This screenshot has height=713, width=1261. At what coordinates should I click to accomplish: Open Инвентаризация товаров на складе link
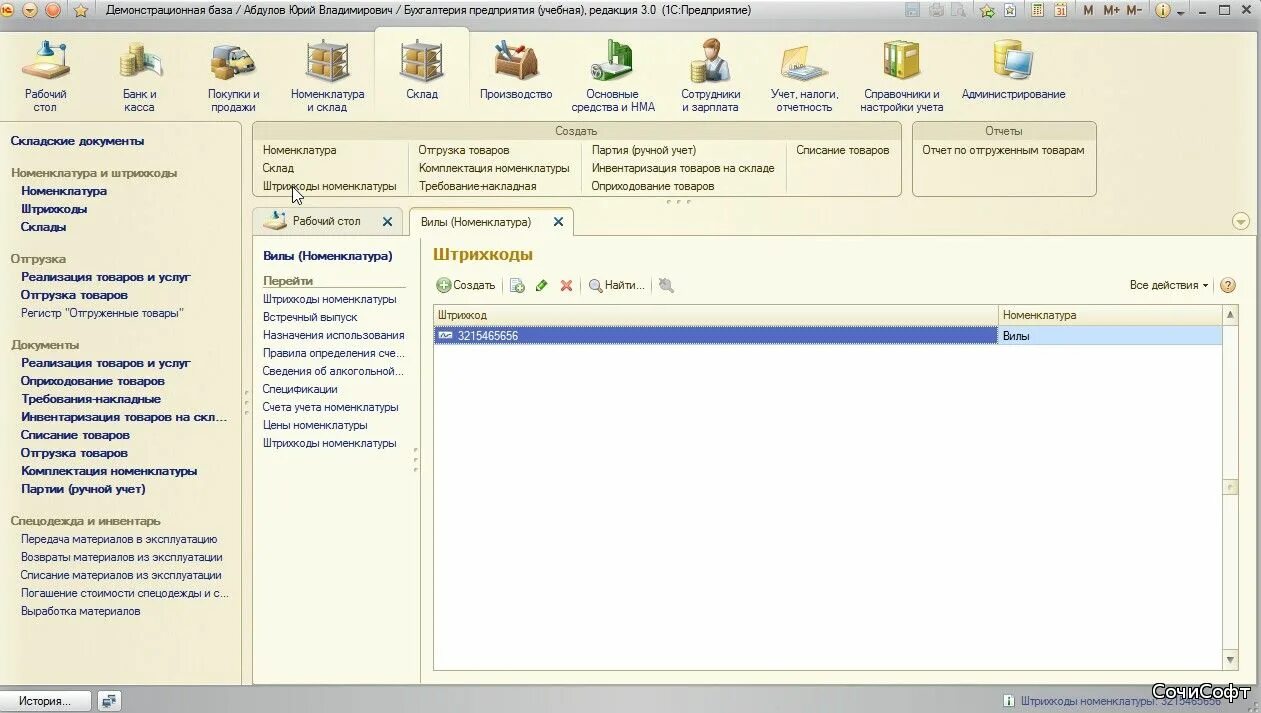pyautogui.click(x=683, y=168)
